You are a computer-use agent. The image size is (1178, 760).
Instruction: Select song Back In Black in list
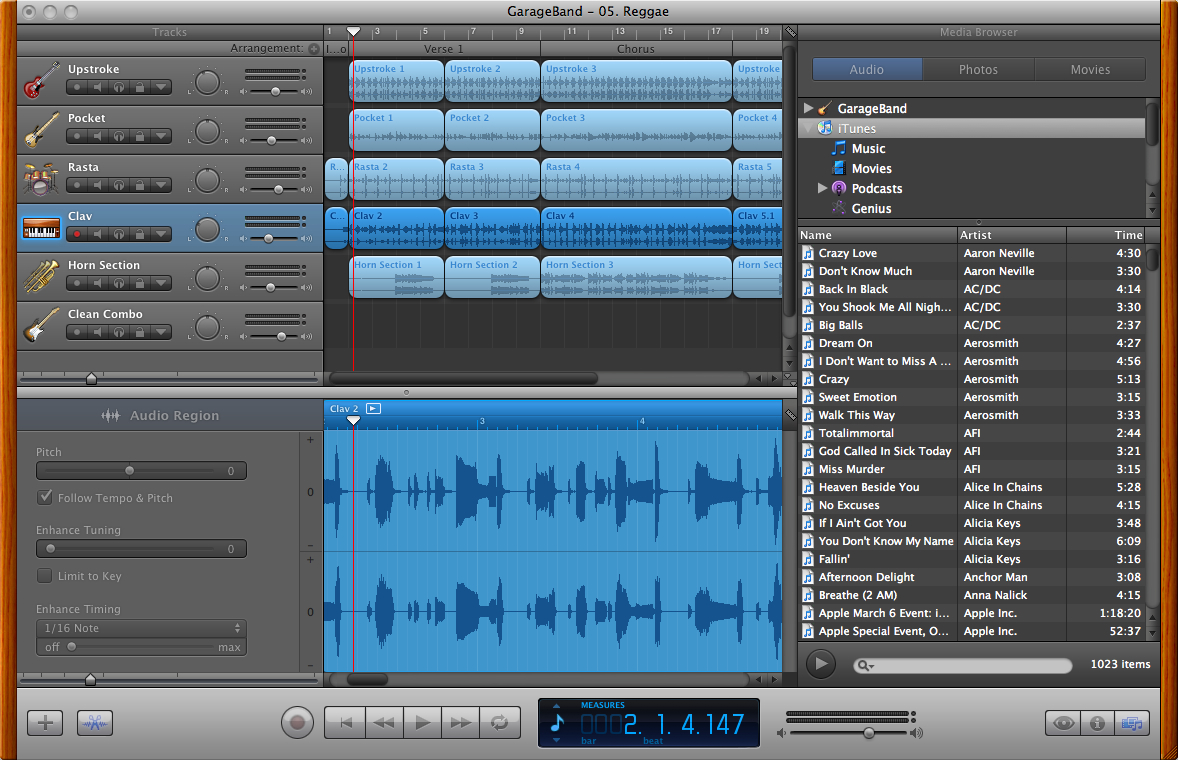[x=971, y=289]
